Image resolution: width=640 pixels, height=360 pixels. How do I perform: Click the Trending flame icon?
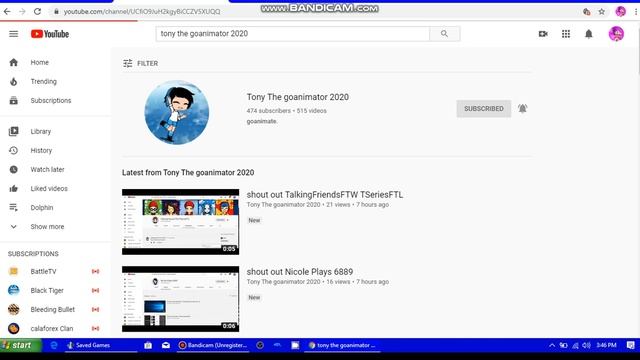coord(13,82)
